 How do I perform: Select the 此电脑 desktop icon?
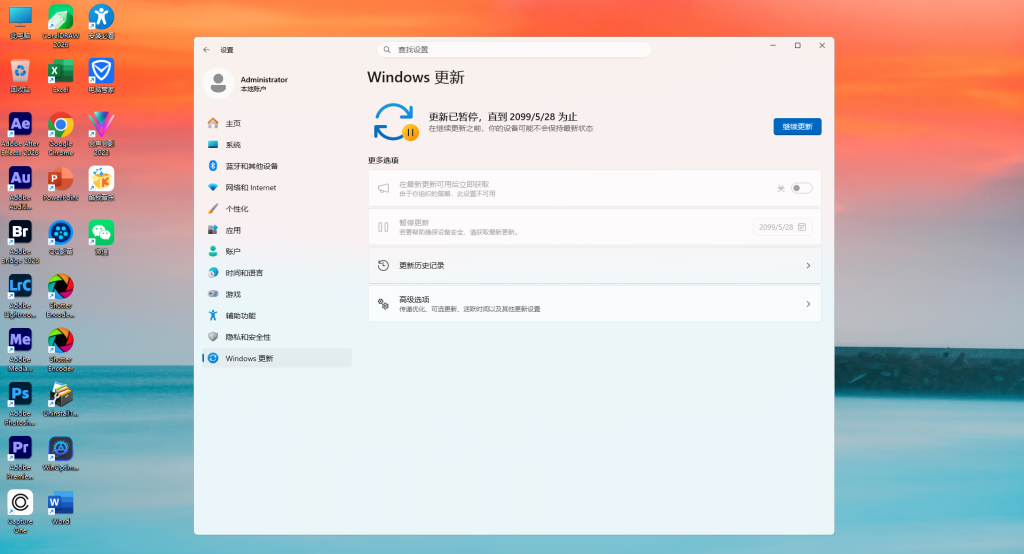(20, 22)
